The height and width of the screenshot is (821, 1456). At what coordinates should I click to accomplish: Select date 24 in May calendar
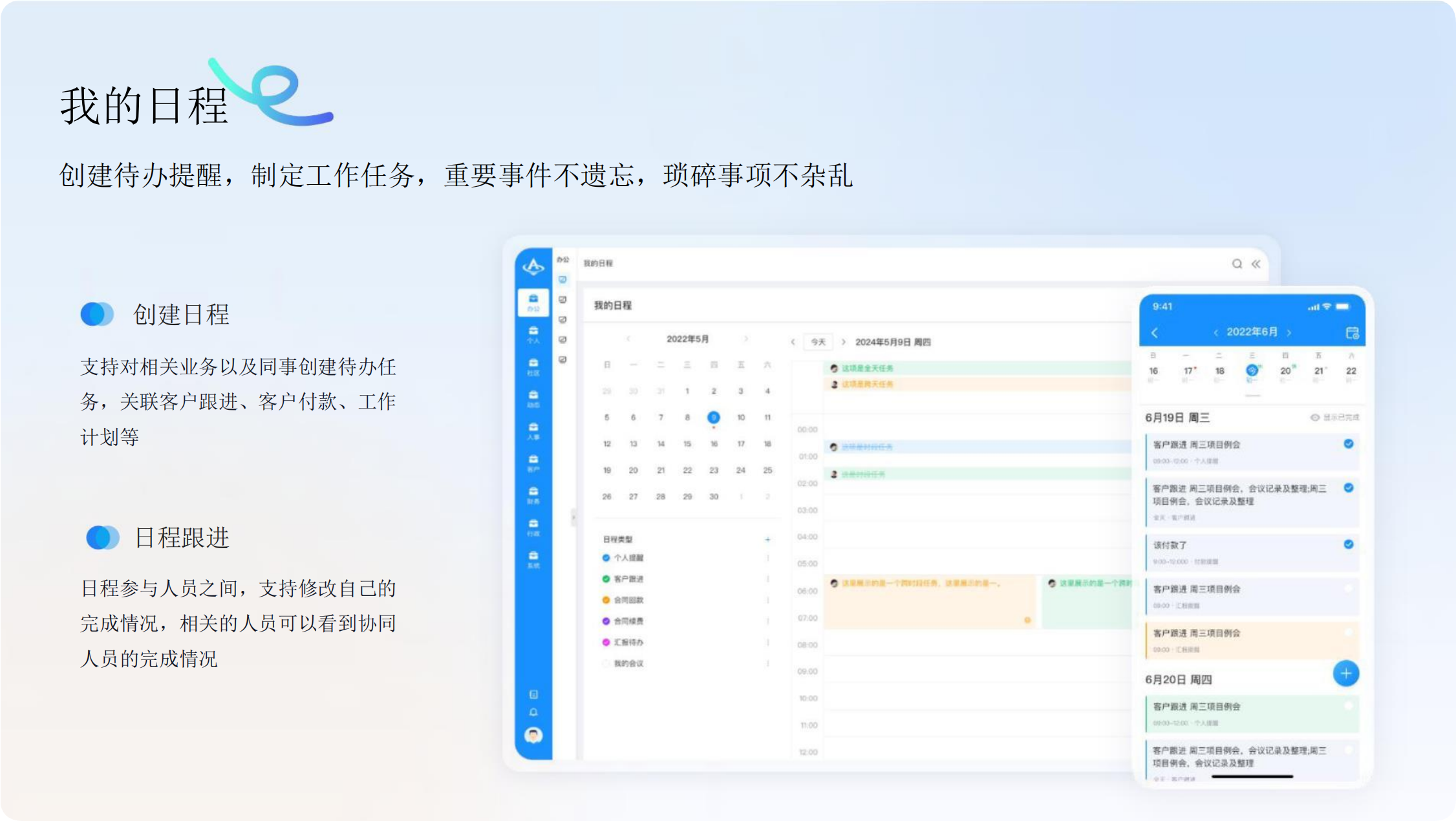coord(740,471)
